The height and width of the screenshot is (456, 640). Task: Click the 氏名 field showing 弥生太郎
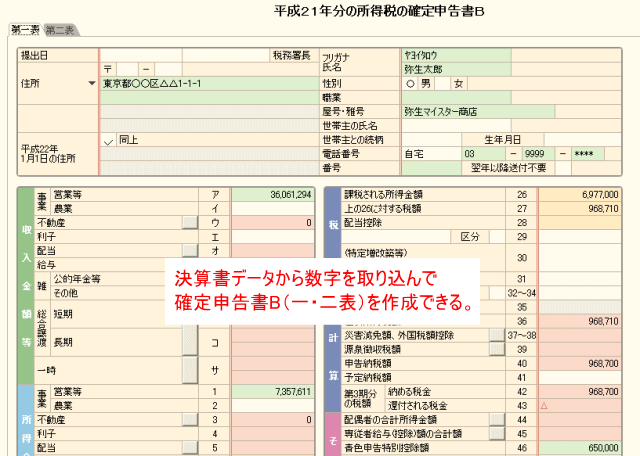tap(456, 69)
